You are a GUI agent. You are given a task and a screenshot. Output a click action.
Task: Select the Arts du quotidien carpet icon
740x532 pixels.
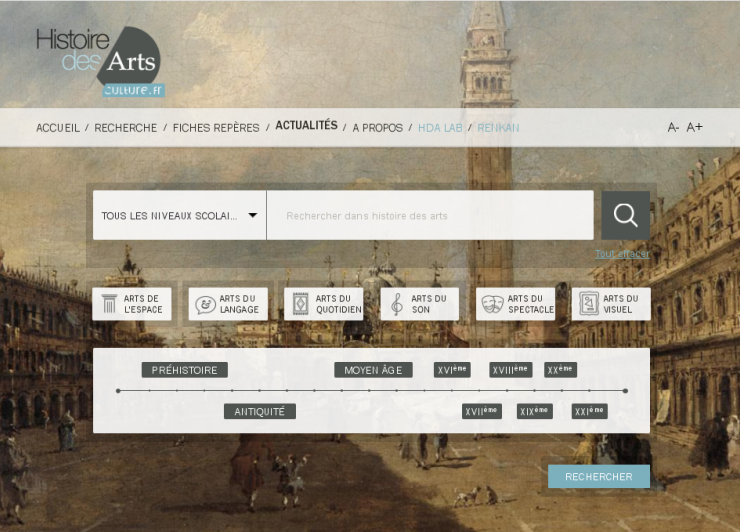301,304
